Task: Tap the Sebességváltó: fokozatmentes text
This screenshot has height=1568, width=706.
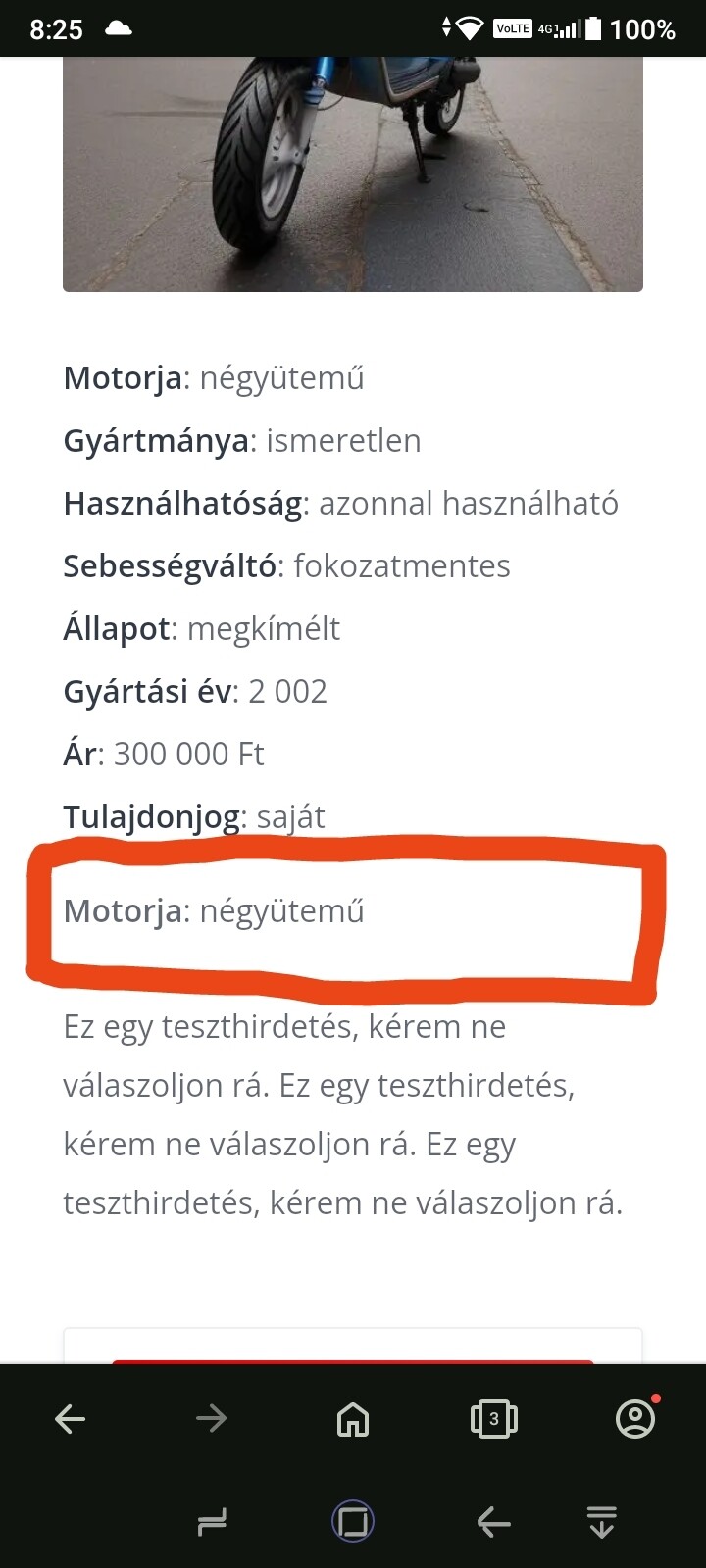Action: click(286, 566)
